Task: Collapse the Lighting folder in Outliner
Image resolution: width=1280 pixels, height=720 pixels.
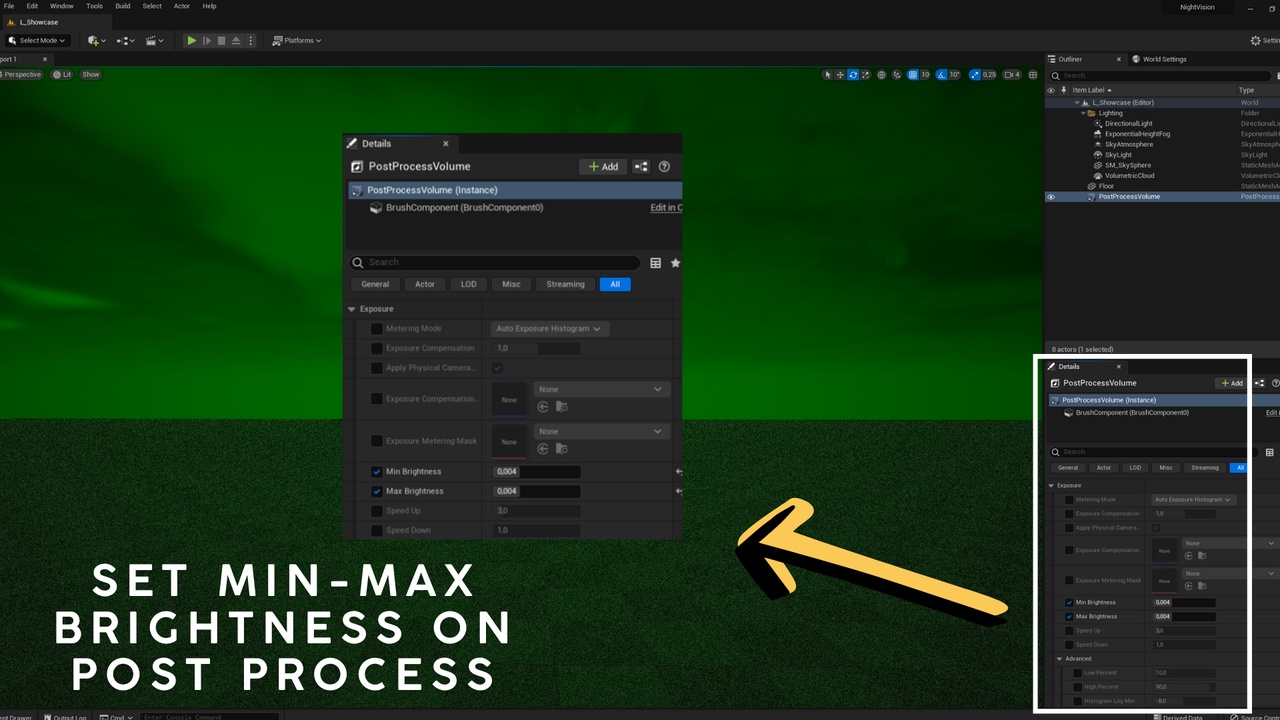Action: click(1083, 113)
